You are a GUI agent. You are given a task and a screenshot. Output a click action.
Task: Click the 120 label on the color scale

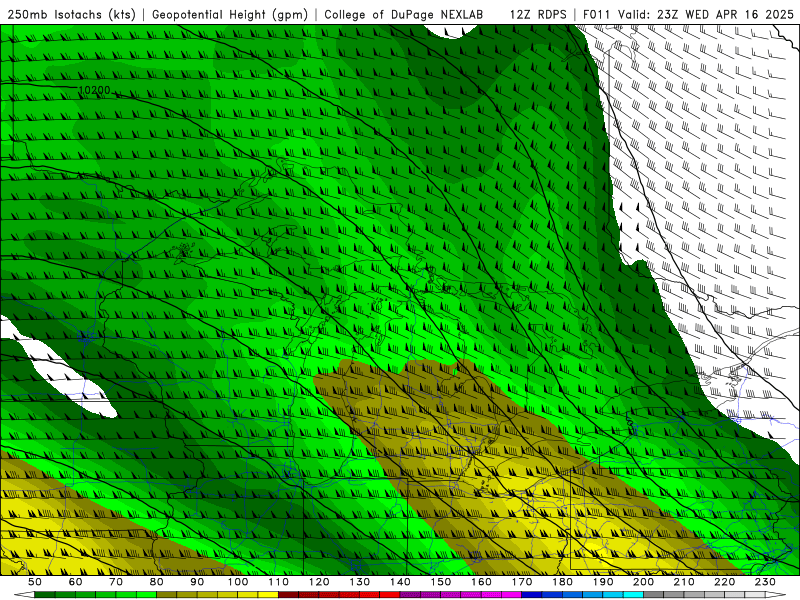319,582
